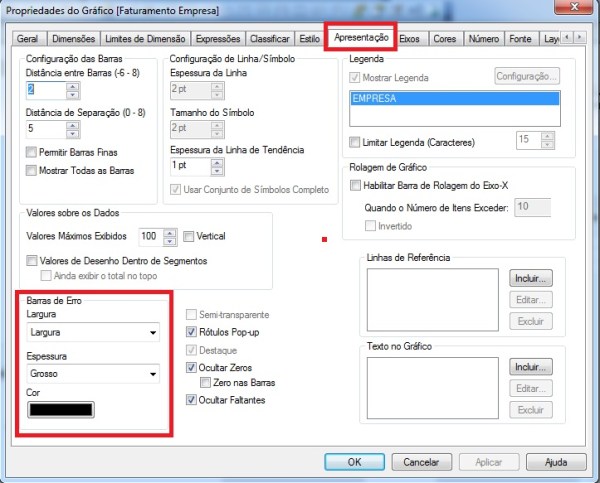Decrease Distância de Separação spinner value
This screenshot has width=600, height=483.
(72, 133)
